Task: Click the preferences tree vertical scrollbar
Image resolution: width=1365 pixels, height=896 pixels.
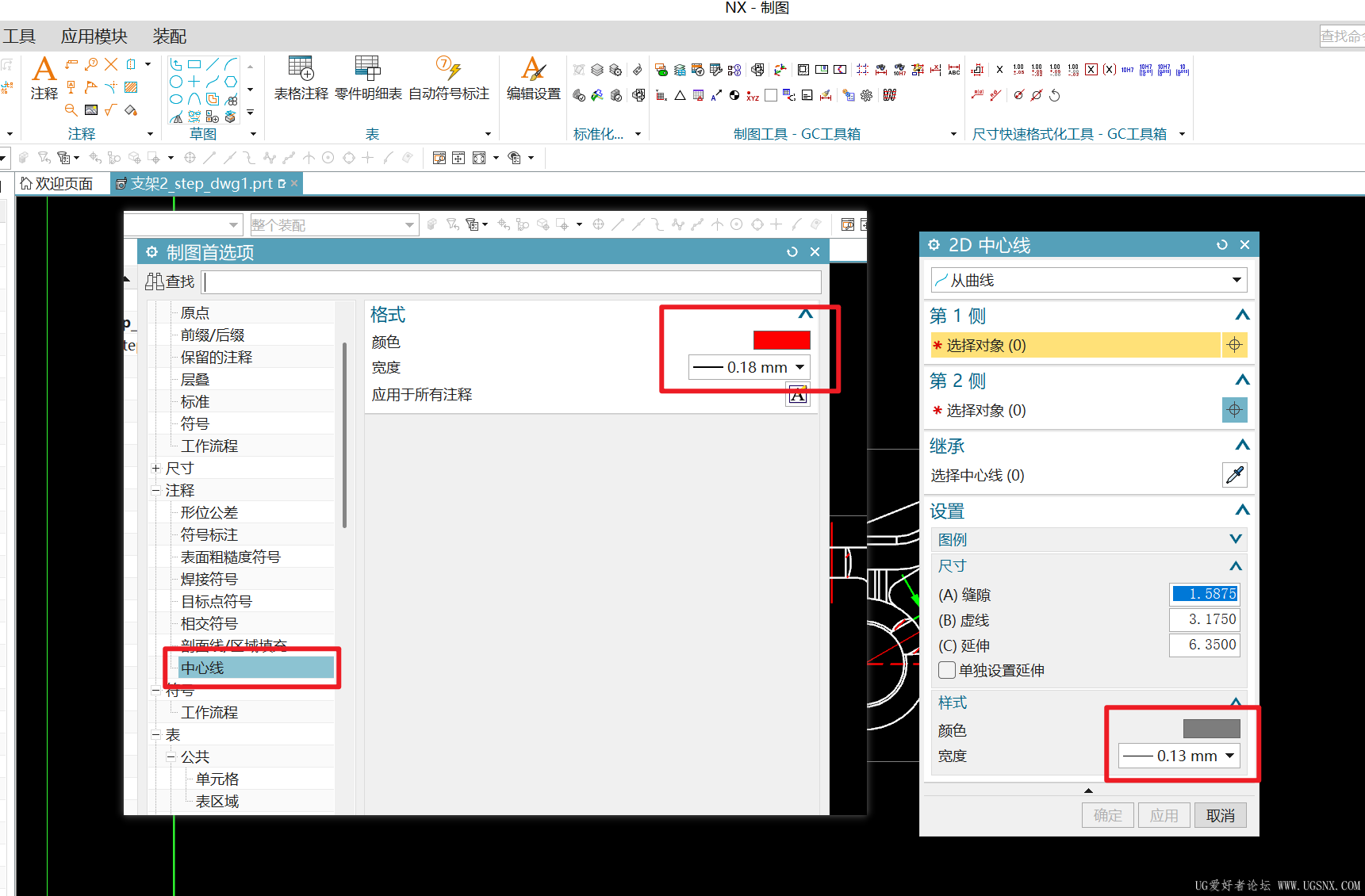Action: [344, 435]
